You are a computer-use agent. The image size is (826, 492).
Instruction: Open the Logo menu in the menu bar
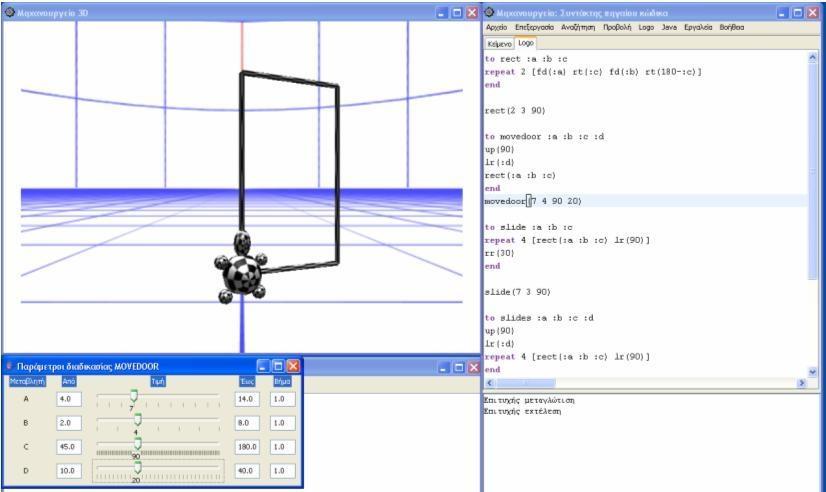(x=646, y=27)
